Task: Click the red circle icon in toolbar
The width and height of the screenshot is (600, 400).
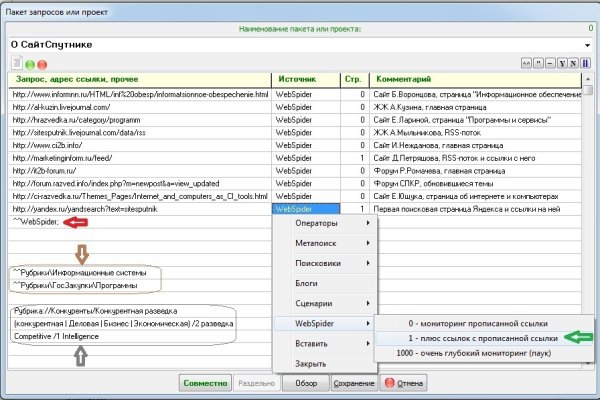Action: (43, 64)
